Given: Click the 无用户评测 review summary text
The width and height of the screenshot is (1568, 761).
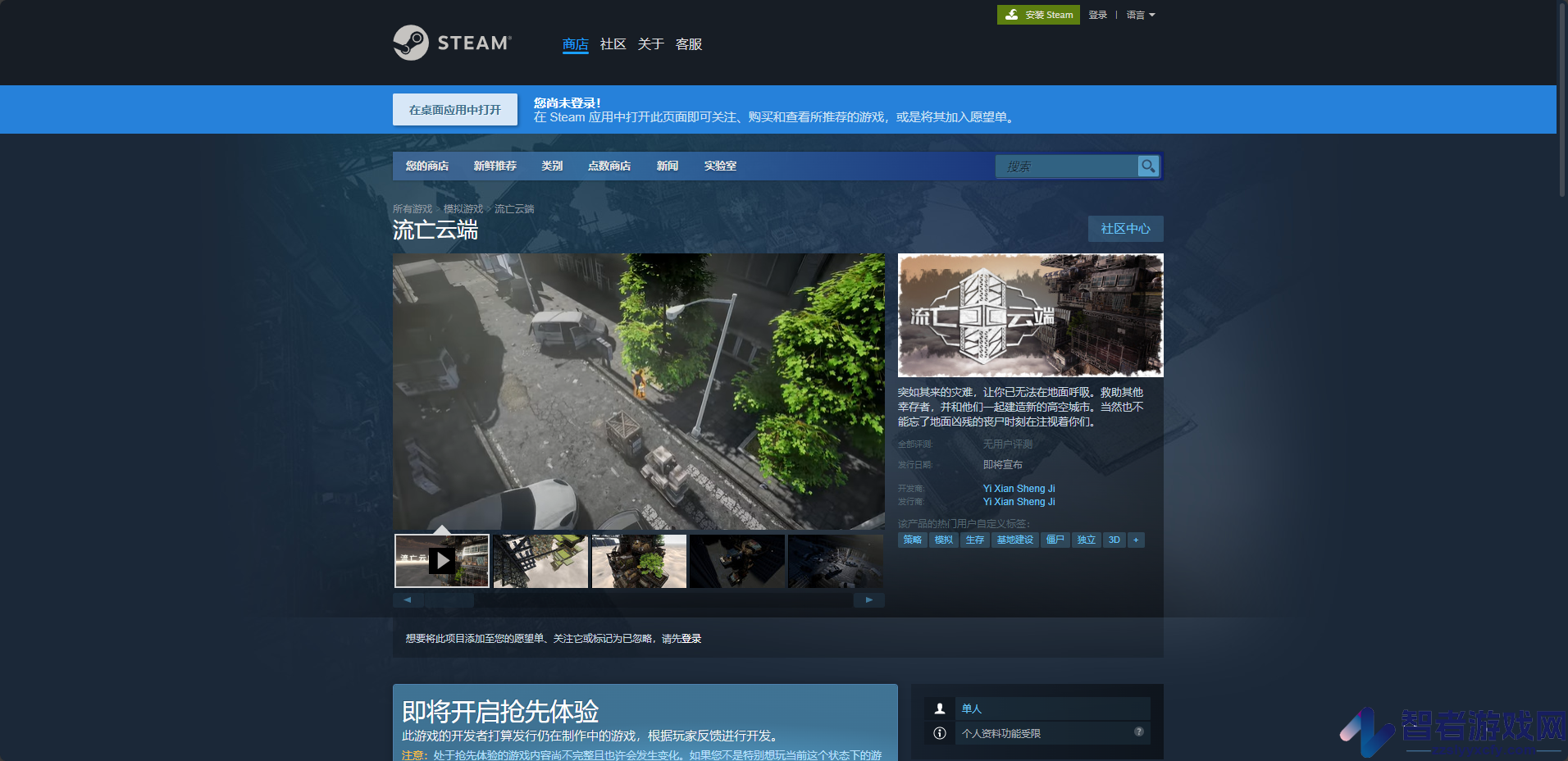Looking at the screenshot, I should (x=1008, y=444).
